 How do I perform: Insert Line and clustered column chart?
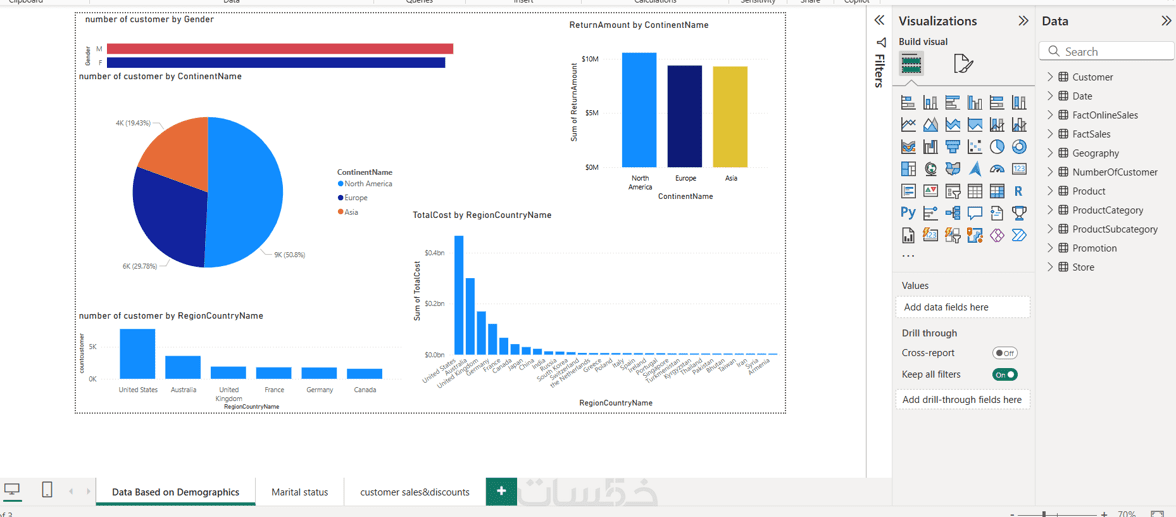[1019, 125]
